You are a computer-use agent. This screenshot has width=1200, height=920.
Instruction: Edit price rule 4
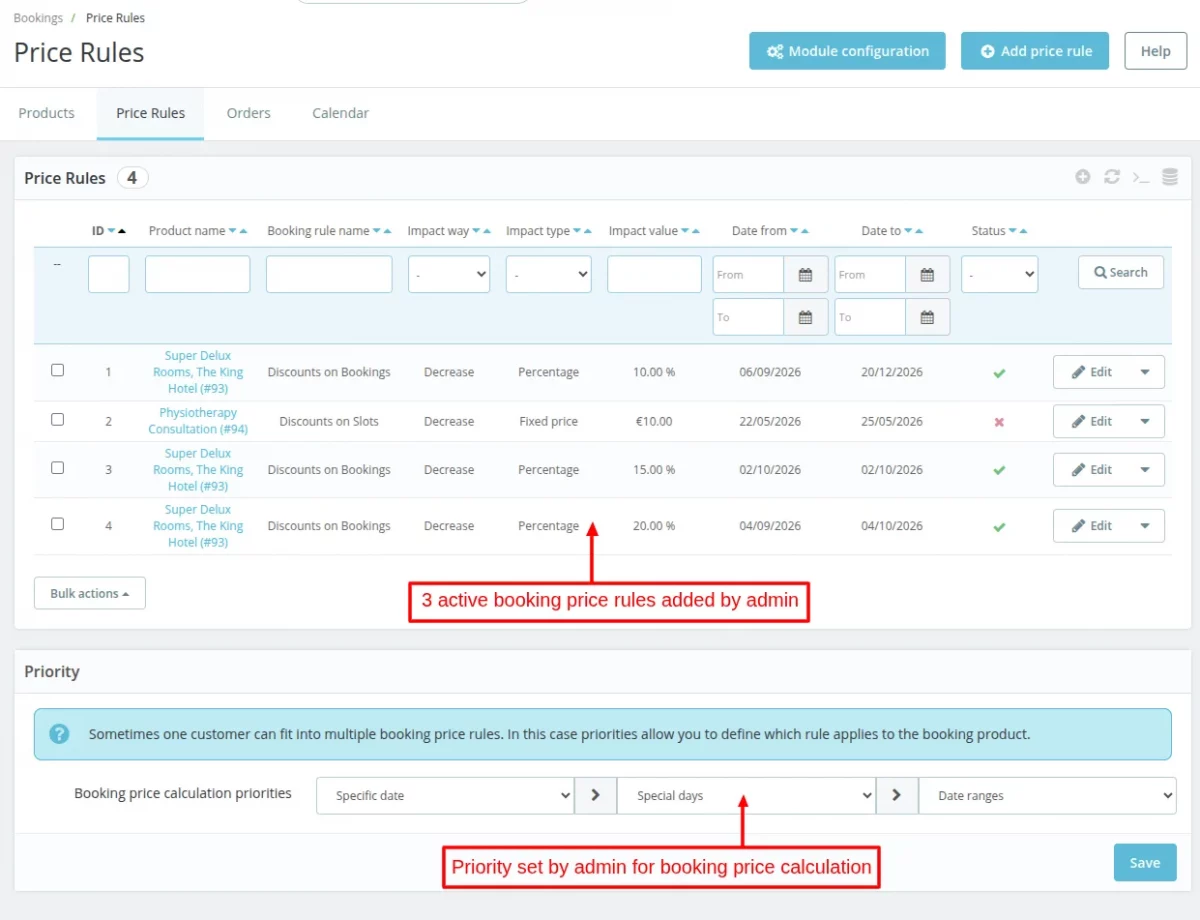click(1091, 526)
